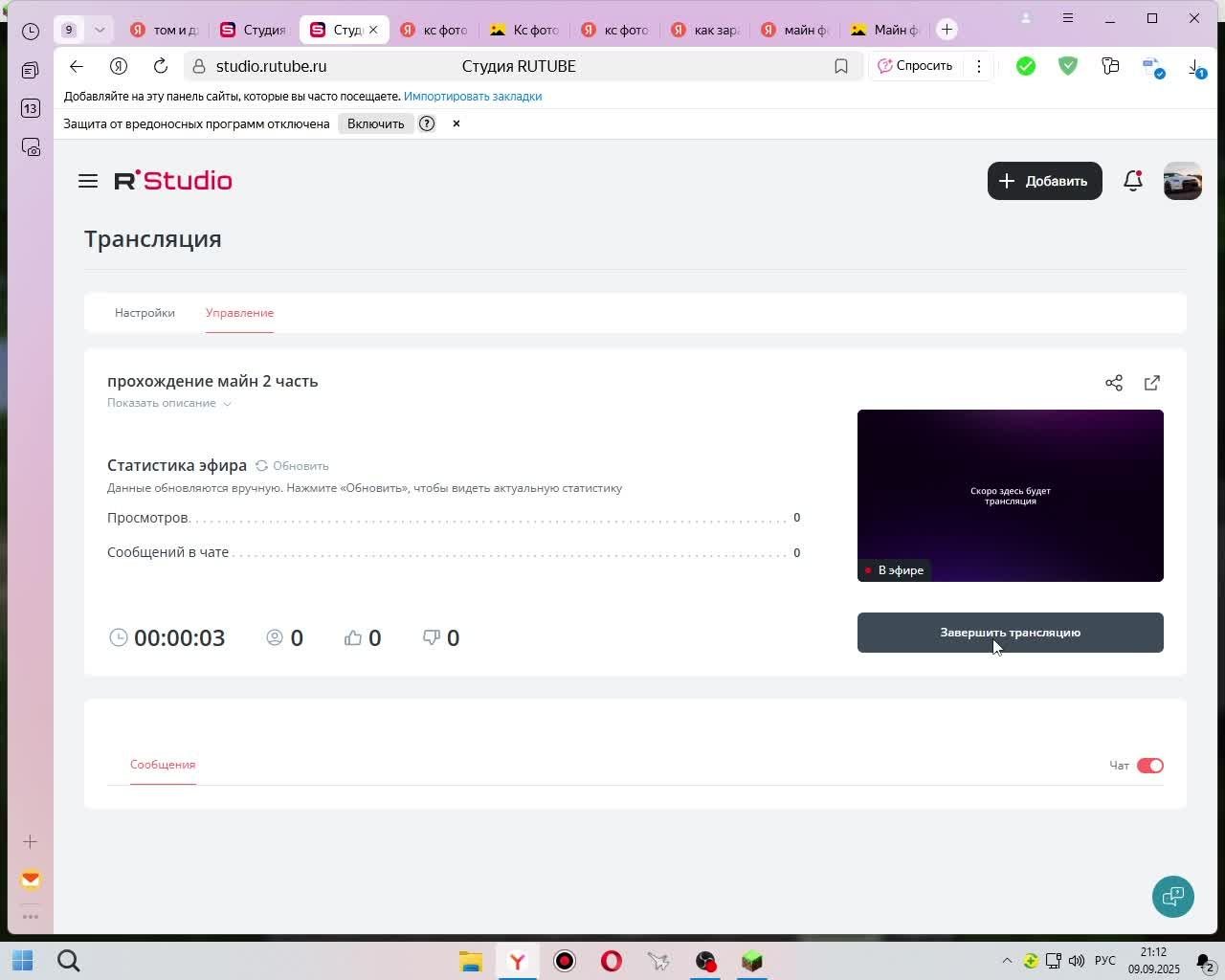
Task: Open the Windows Start menu
Action: tap(23, 961)
